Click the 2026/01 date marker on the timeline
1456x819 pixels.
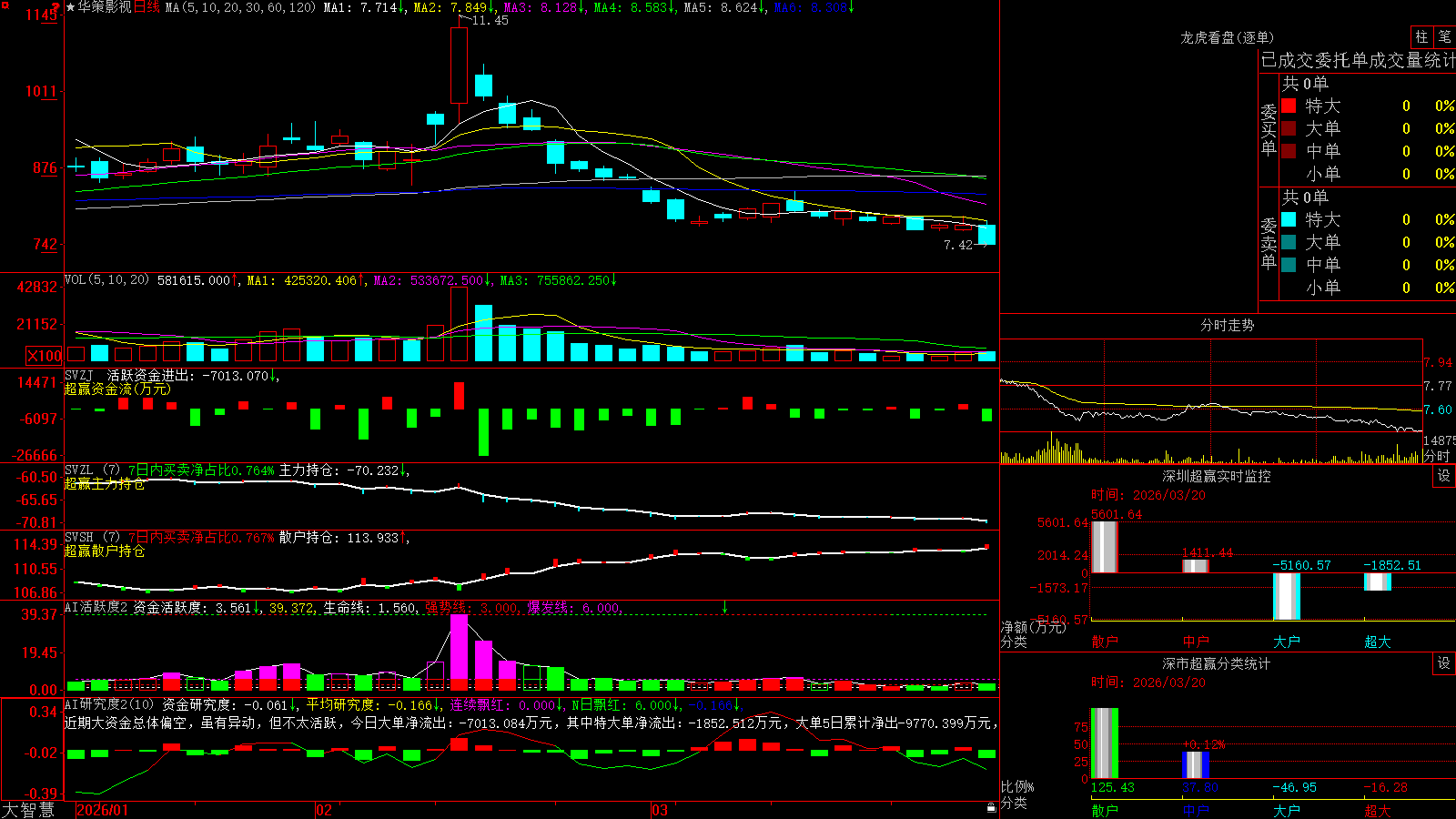[x=103, y=810]
